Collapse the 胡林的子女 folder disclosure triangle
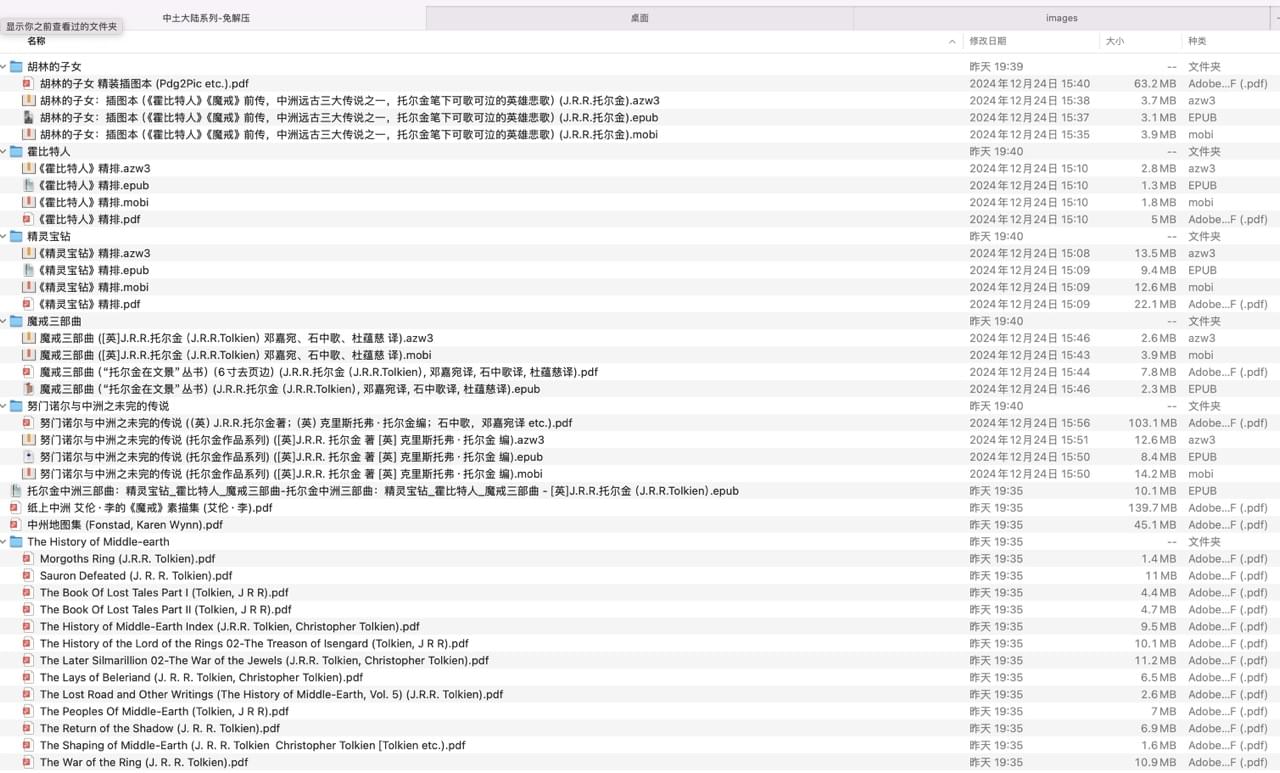 (x=4, y=67)
